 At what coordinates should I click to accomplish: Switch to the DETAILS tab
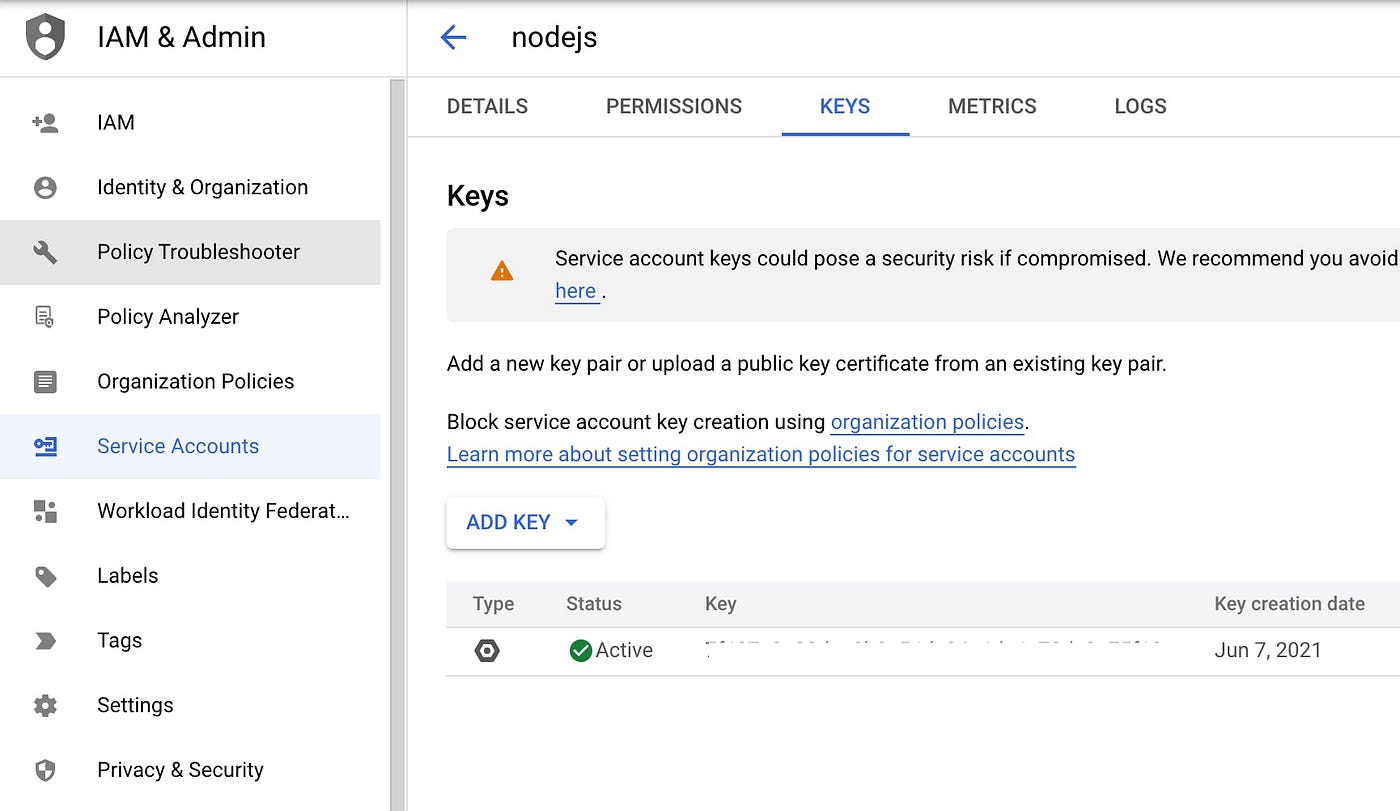[x=487, y=106]
